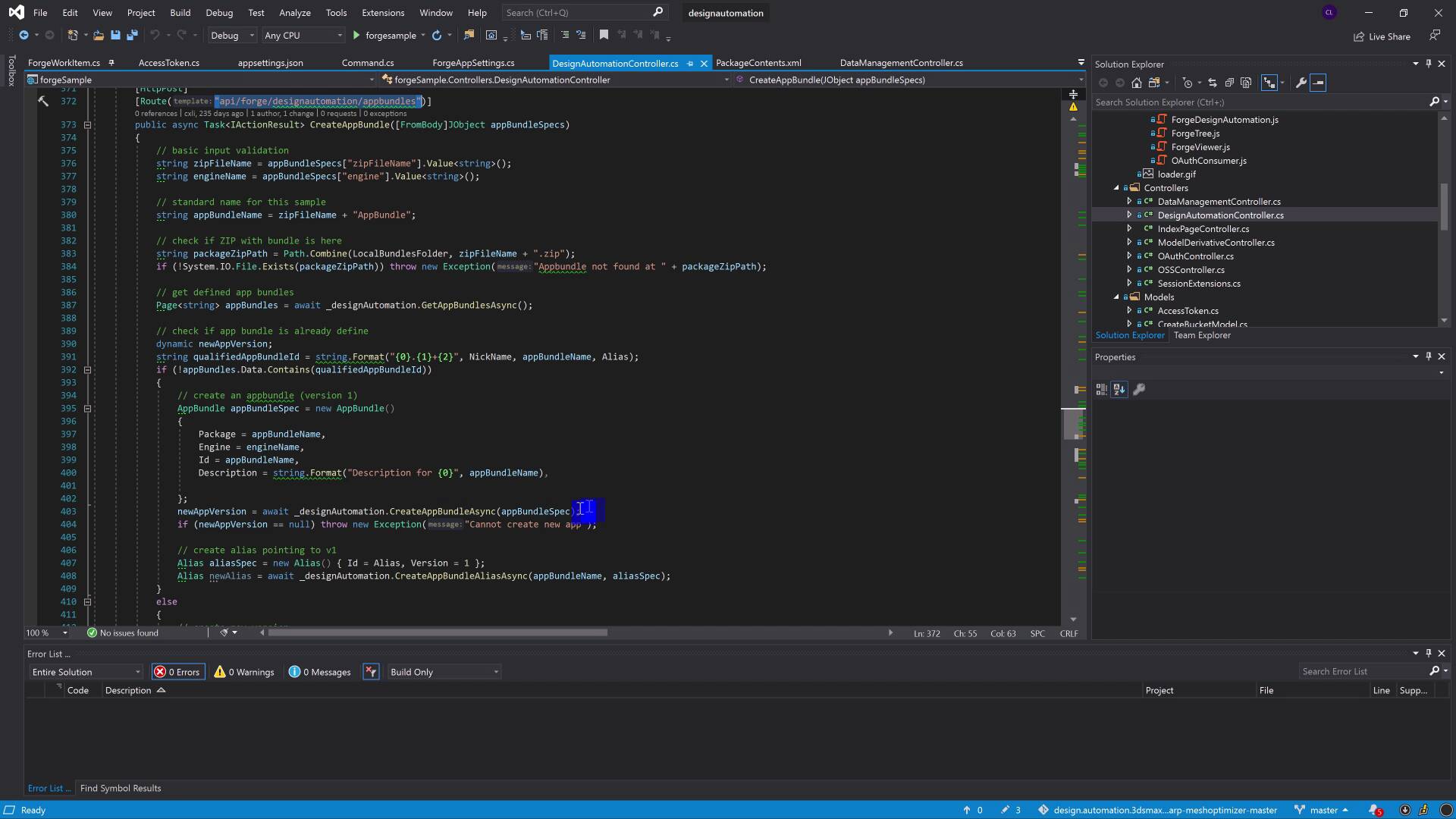
Task: Save the current file with the Save icon
Action: point(115,35)
